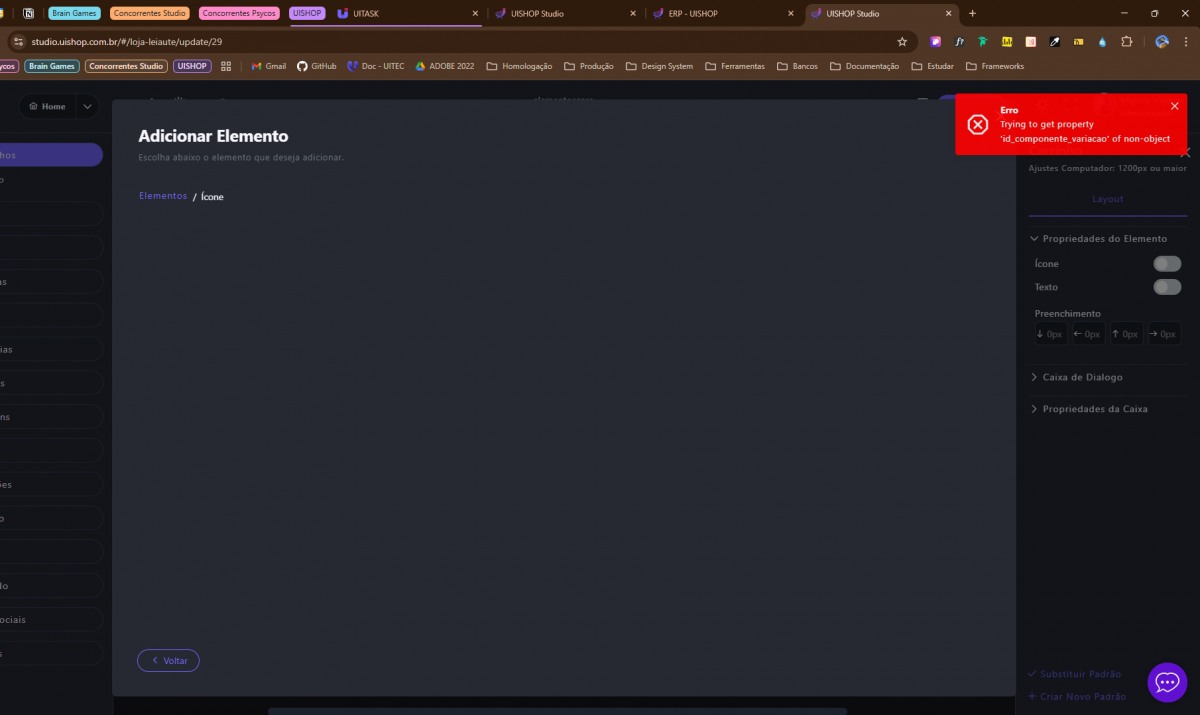
Task: Go back via Elementos breadcrumb link
Action: (x=162, y=196)
